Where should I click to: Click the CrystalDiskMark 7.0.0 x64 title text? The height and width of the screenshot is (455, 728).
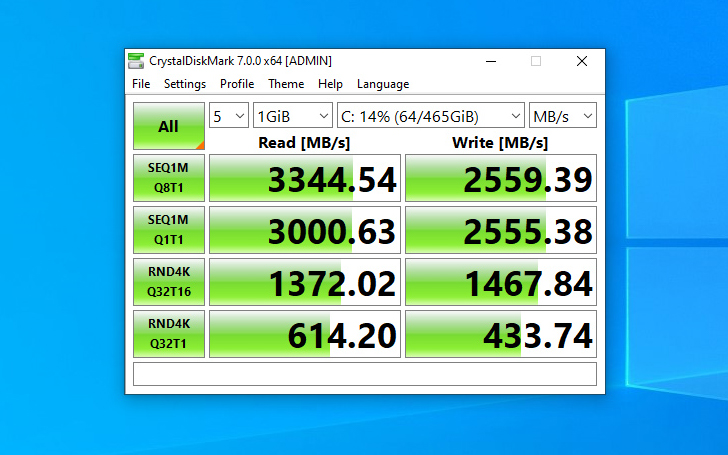pyautogui.click(x=240, y=61)
